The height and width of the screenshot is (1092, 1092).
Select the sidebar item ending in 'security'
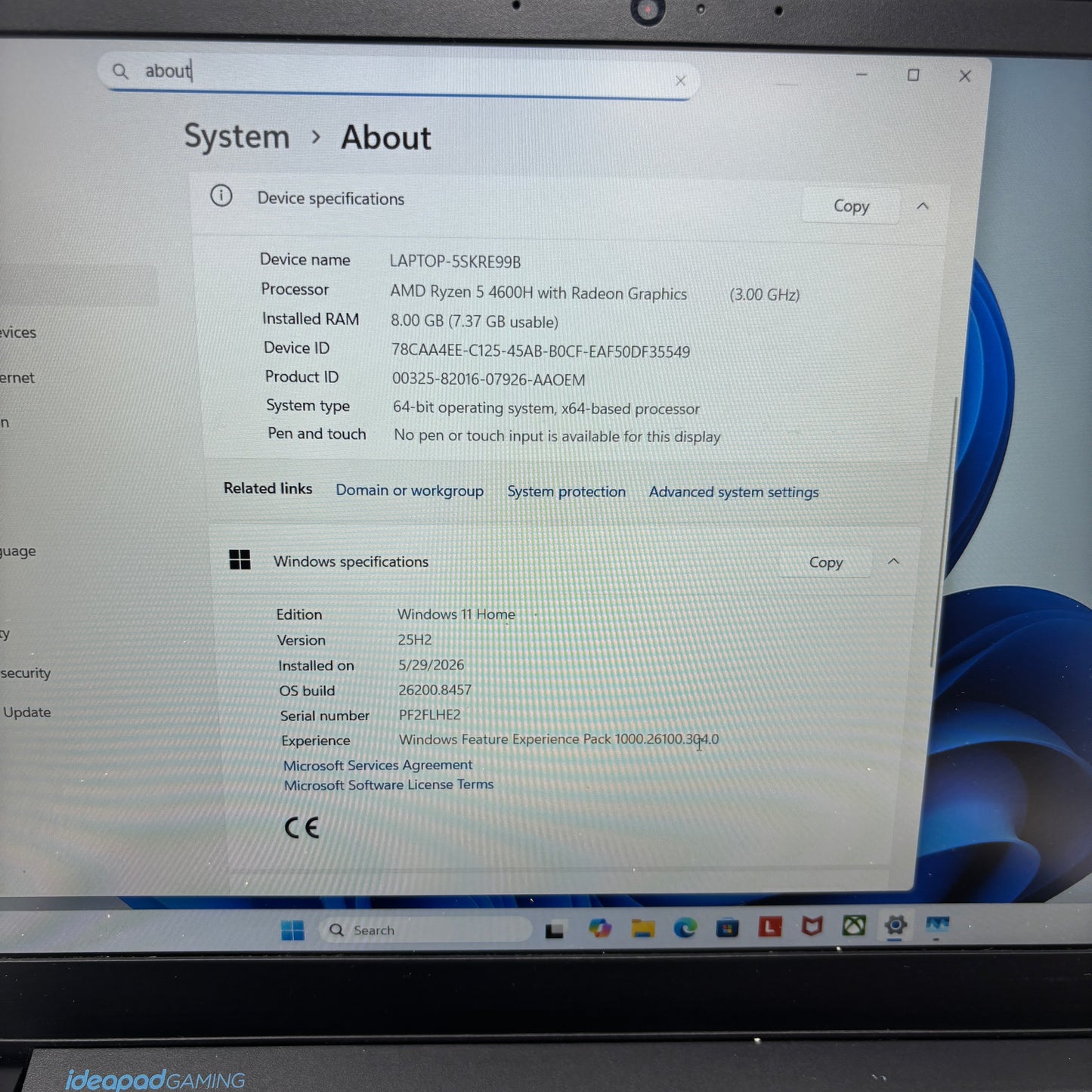point(26,673)
